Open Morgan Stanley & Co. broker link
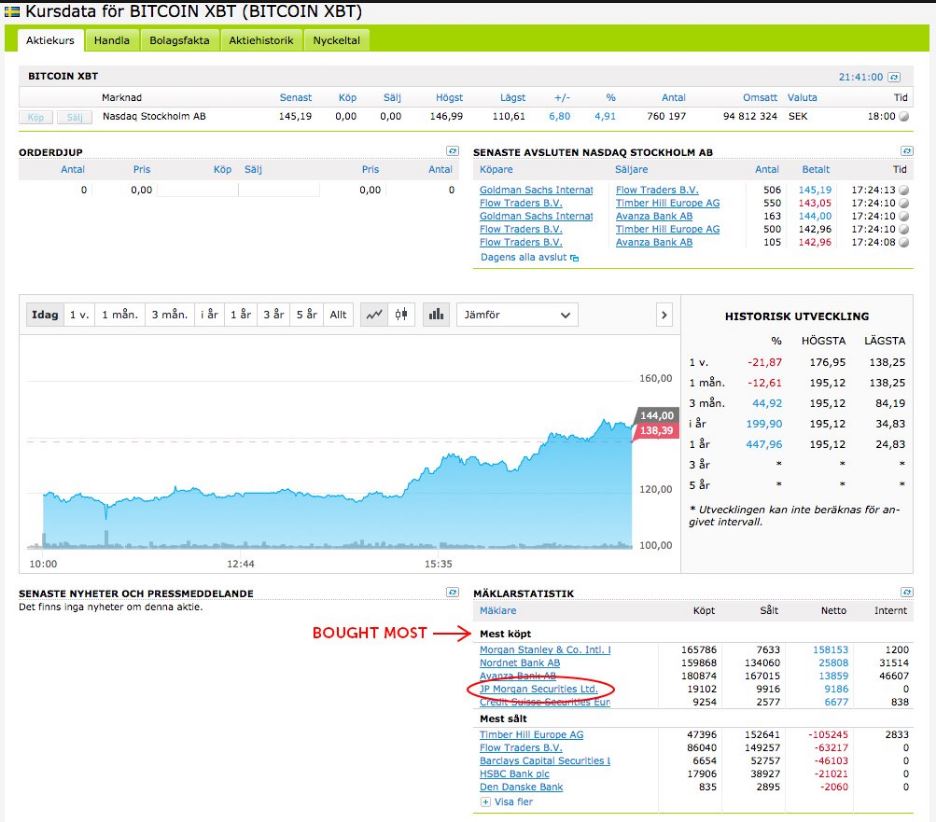Screen dimensions: 936x822 545,650
